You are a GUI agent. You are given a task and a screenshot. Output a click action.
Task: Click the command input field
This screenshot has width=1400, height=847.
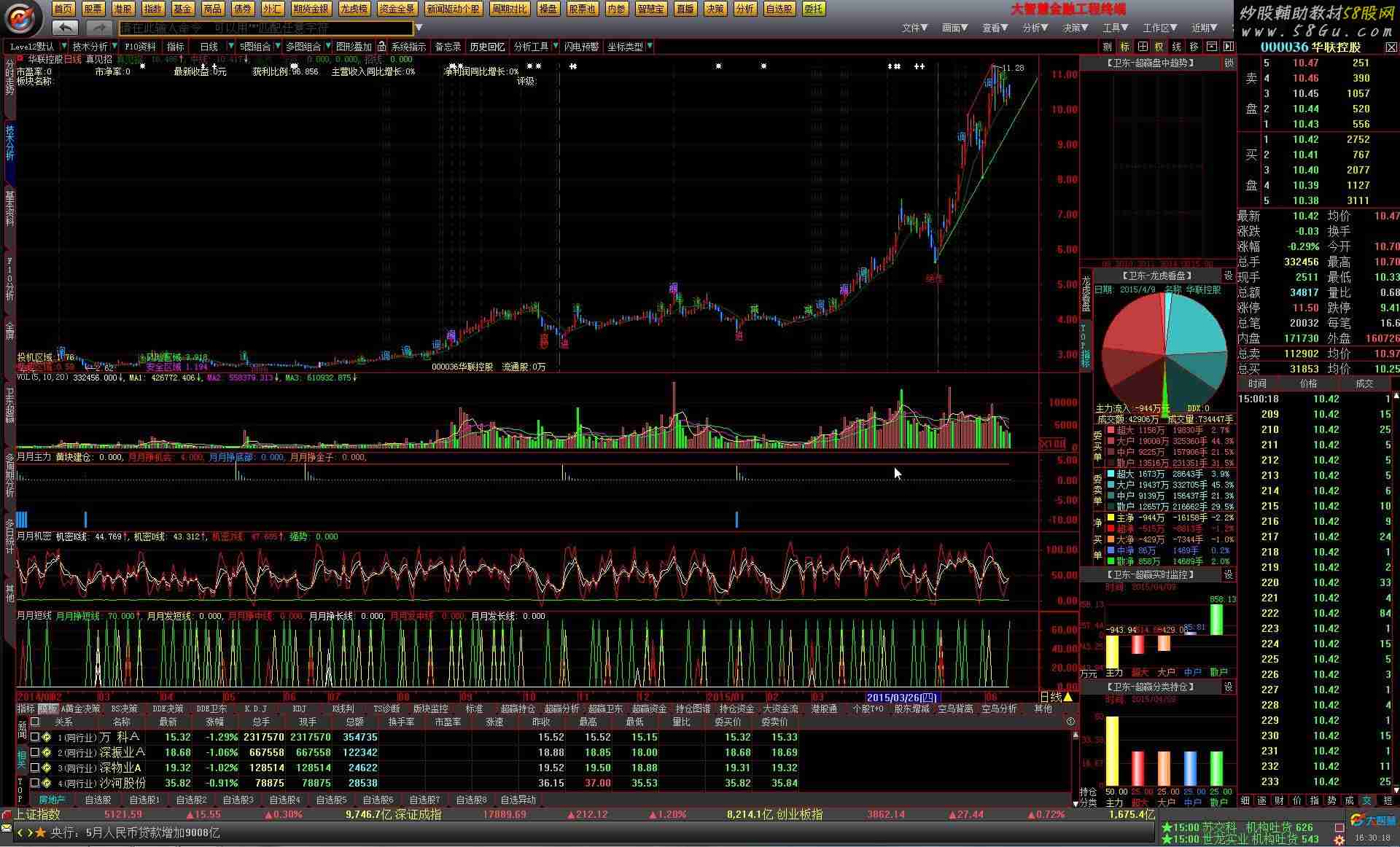[265, 28]
